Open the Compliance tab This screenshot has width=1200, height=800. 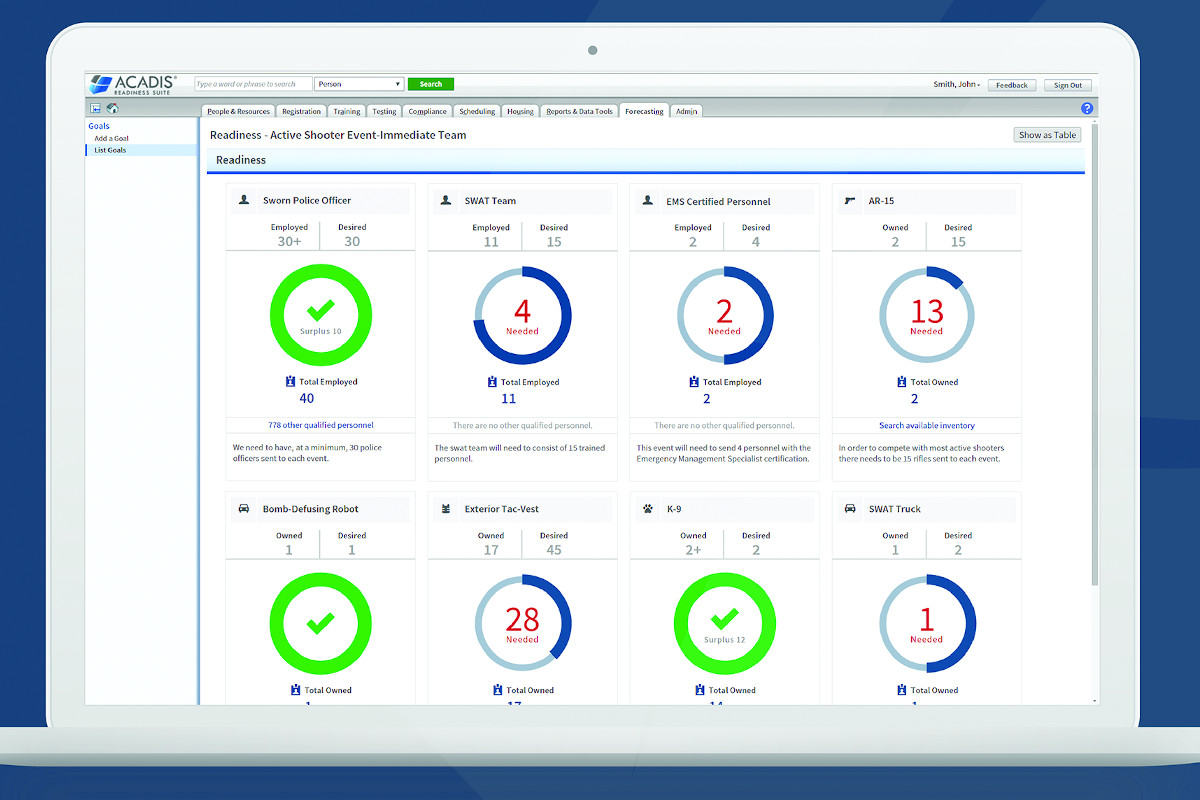[x=427, y=111]
